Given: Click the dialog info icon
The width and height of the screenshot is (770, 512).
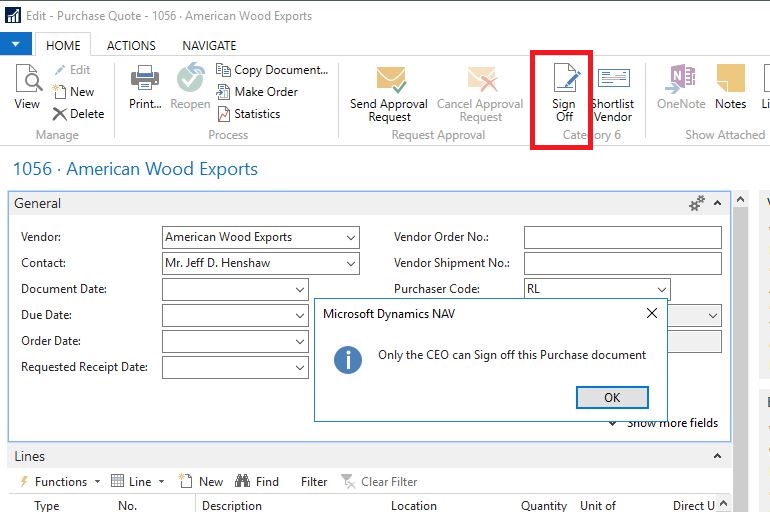Looking at the screenshot, I should (x=348, y=360).
